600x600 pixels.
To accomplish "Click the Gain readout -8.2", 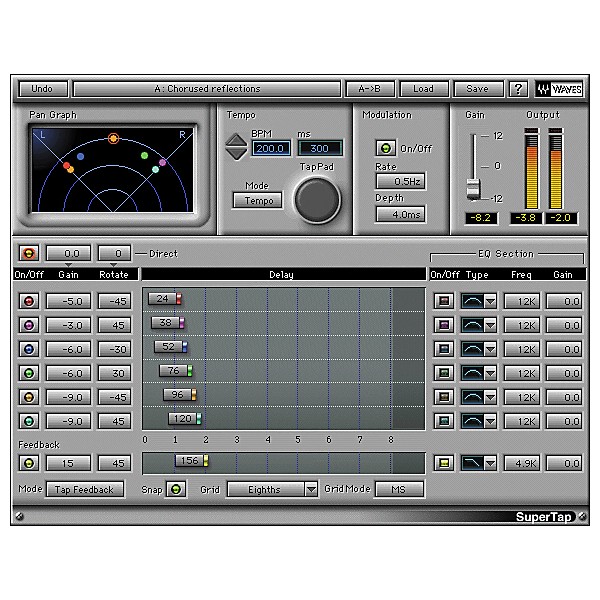I will (481, 218).
